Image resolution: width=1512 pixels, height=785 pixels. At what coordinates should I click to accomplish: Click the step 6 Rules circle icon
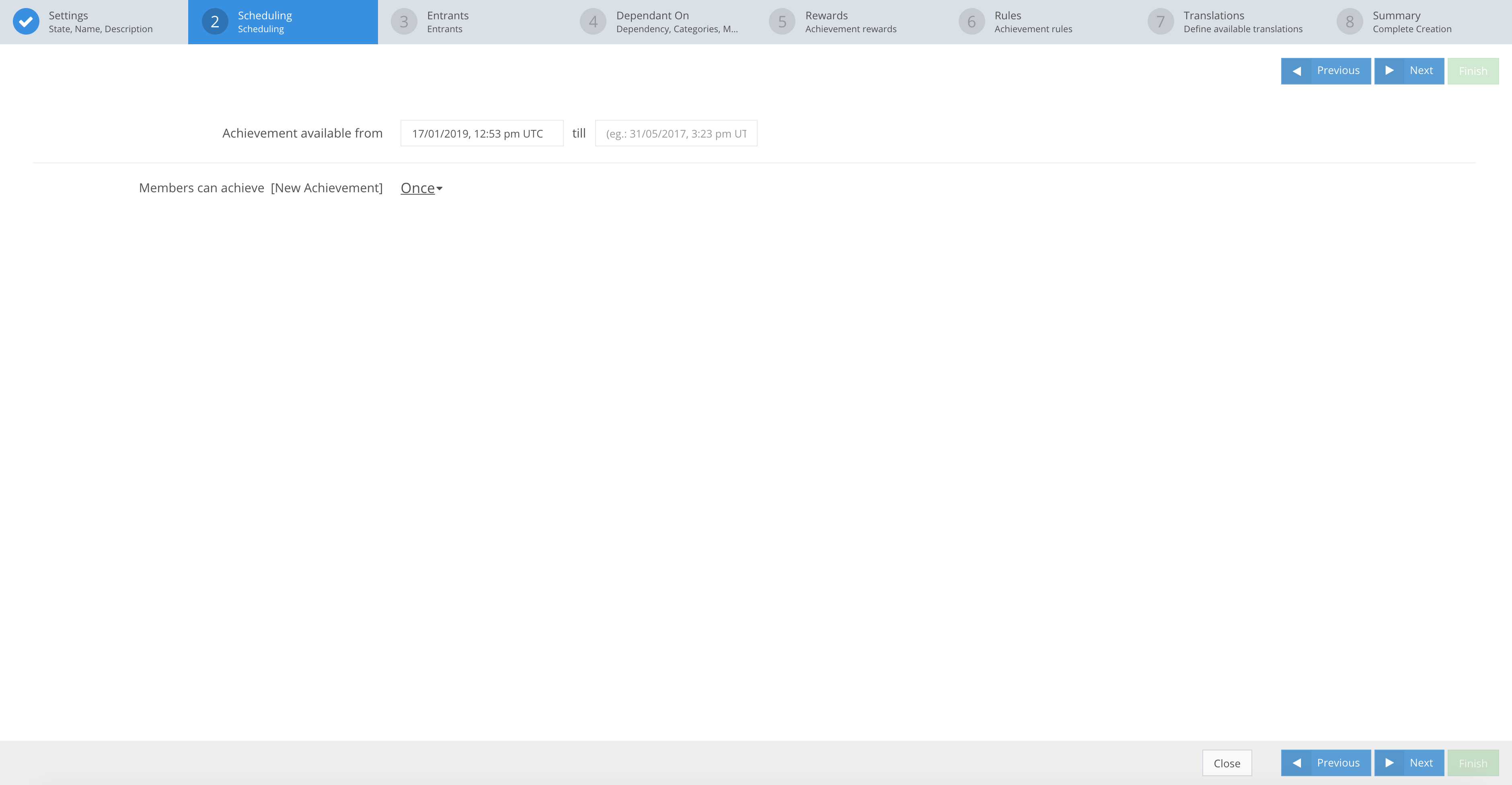(971, 21)
